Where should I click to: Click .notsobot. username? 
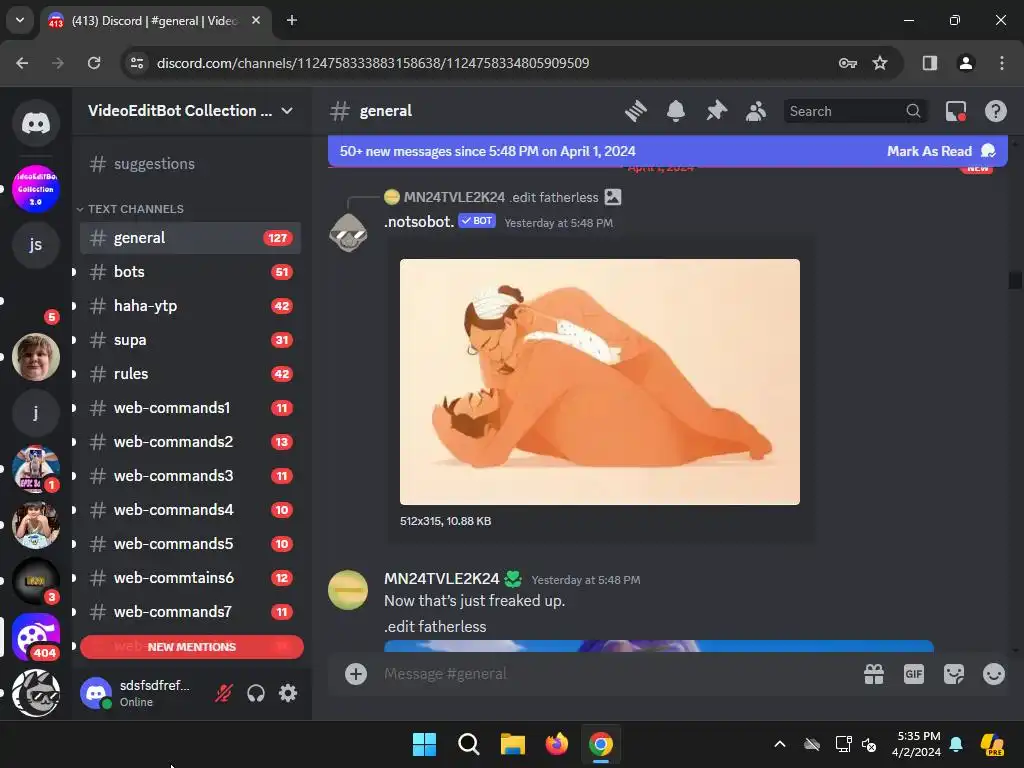tap(419, 221)
